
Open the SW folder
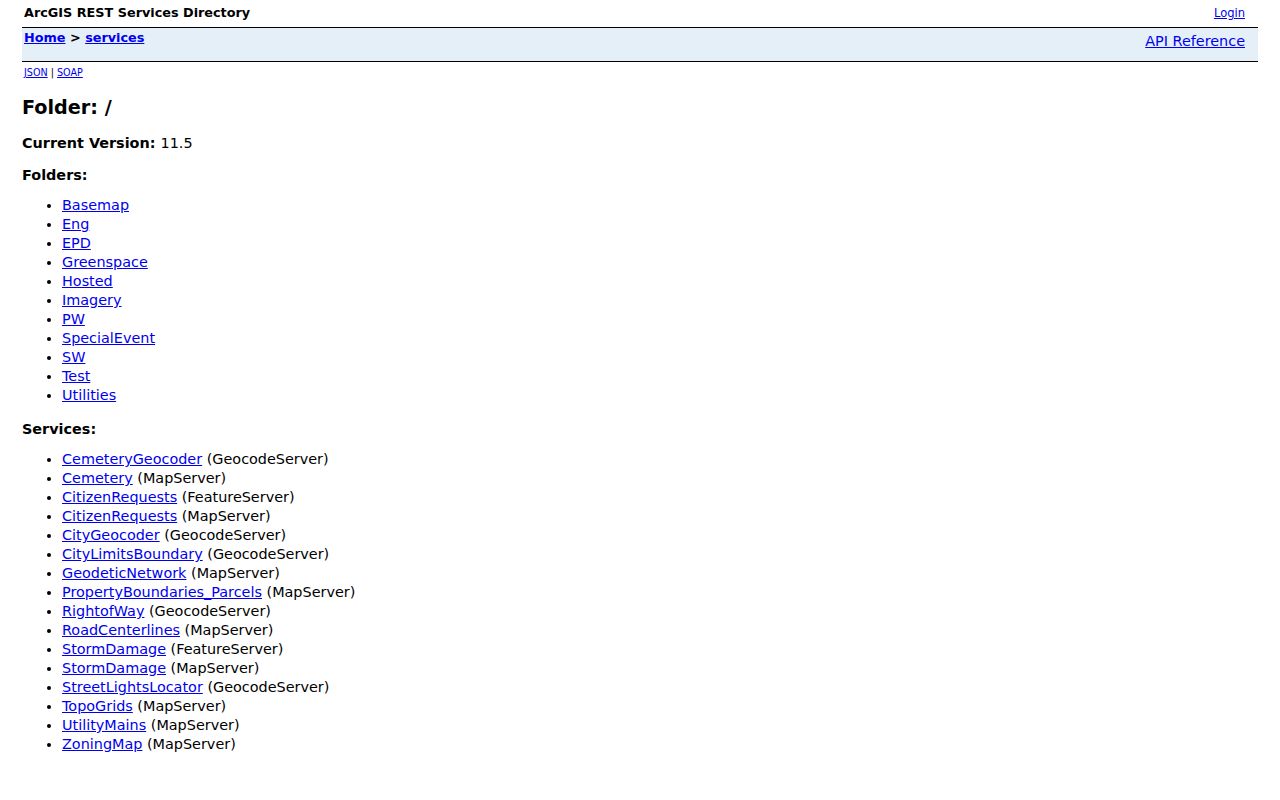coord(73,357)
